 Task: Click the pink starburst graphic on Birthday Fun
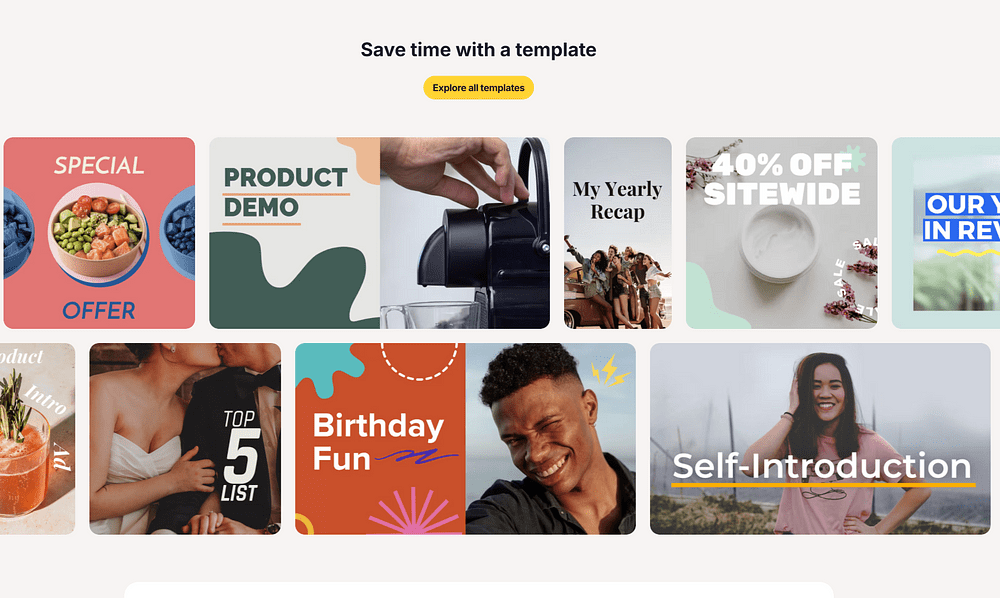click(x=414, y=510)
